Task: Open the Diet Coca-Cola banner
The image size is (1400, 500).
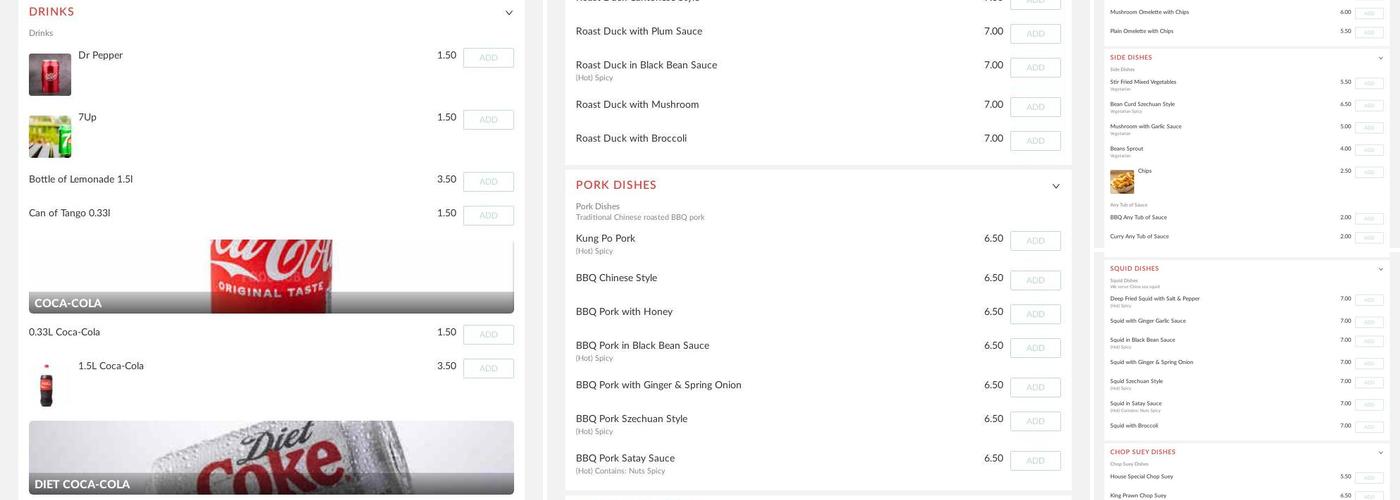Action: coord(271,457)
